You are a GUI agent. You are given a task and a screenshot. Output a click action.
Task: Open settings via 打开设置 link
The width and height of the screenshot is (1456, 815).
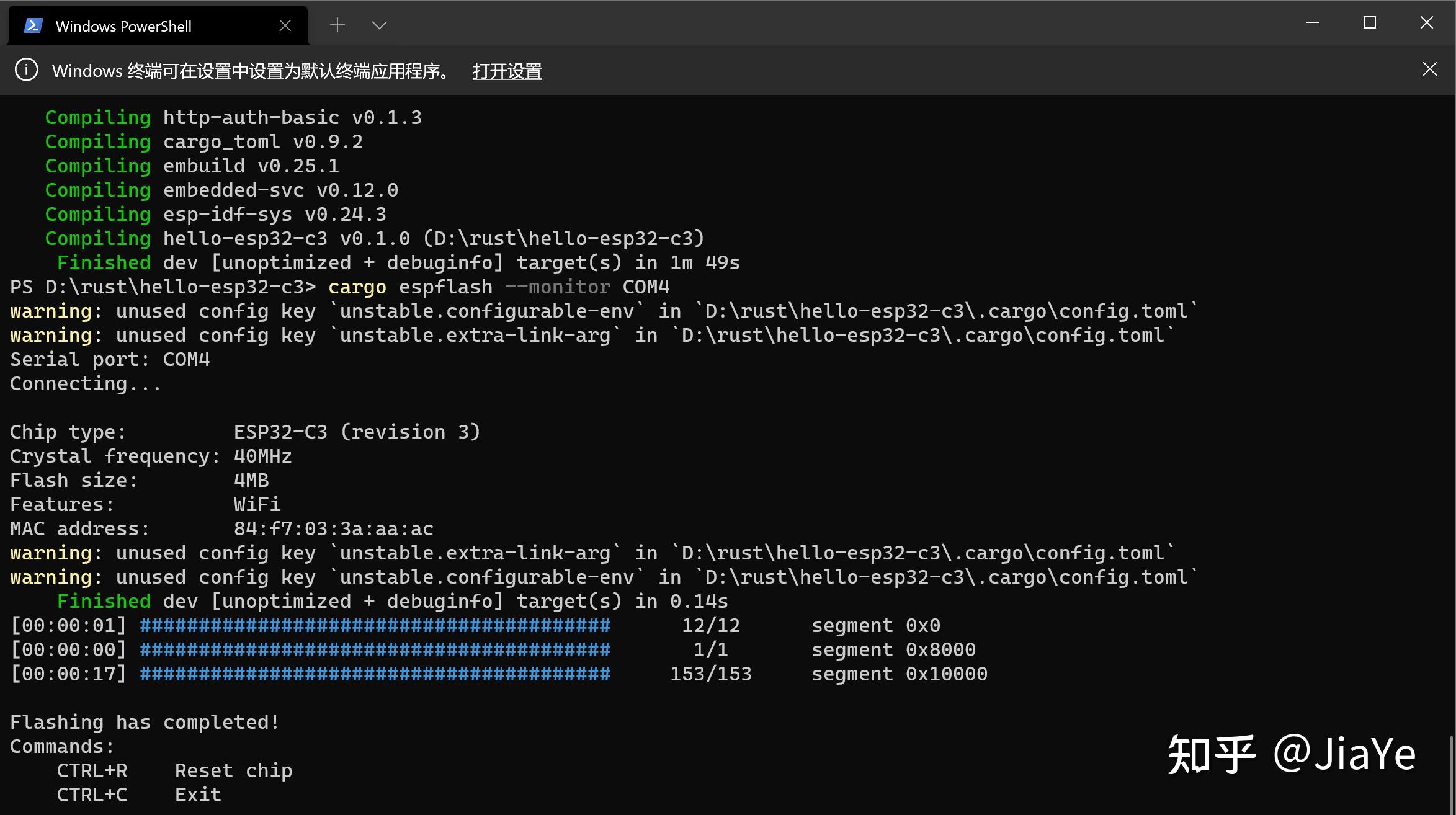pyautogui.click(x=507, y=71)
